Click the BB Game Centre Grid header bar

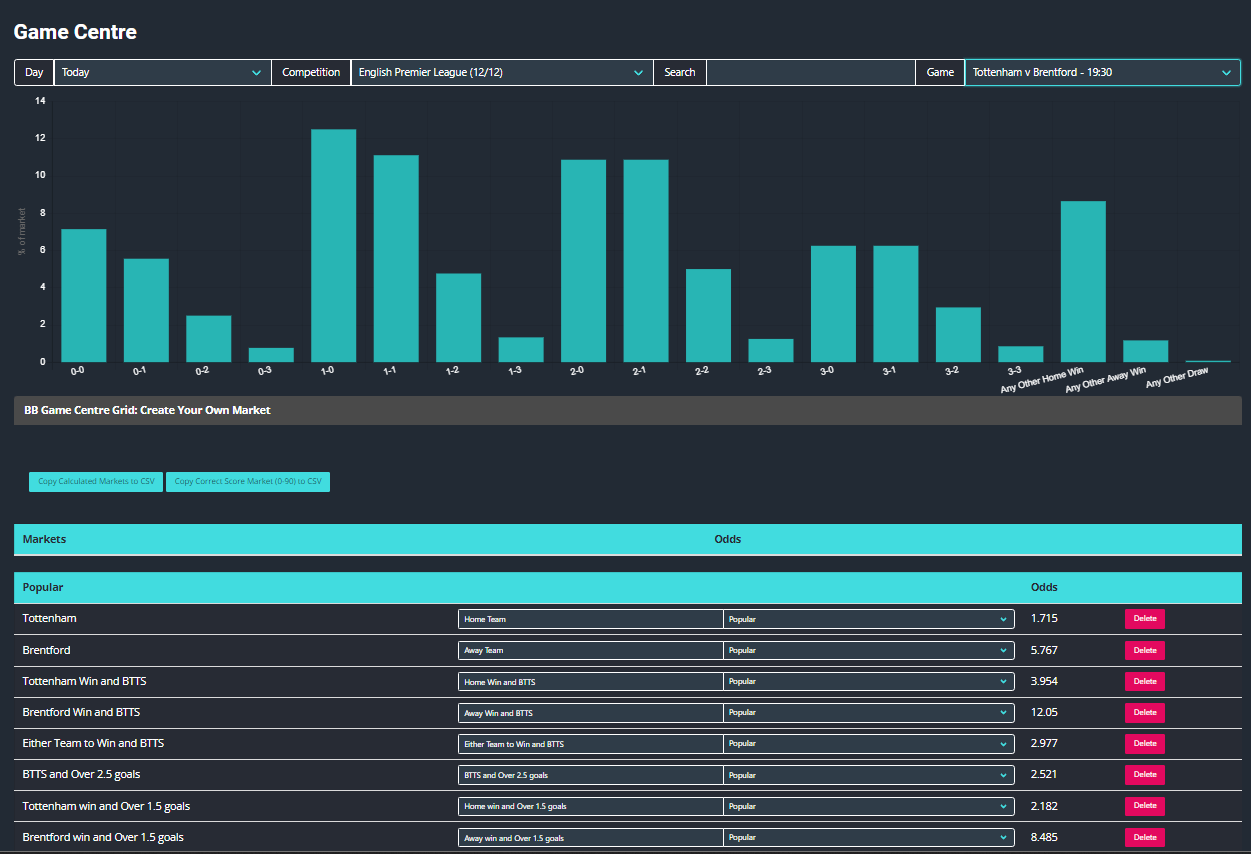coord(626,409)
